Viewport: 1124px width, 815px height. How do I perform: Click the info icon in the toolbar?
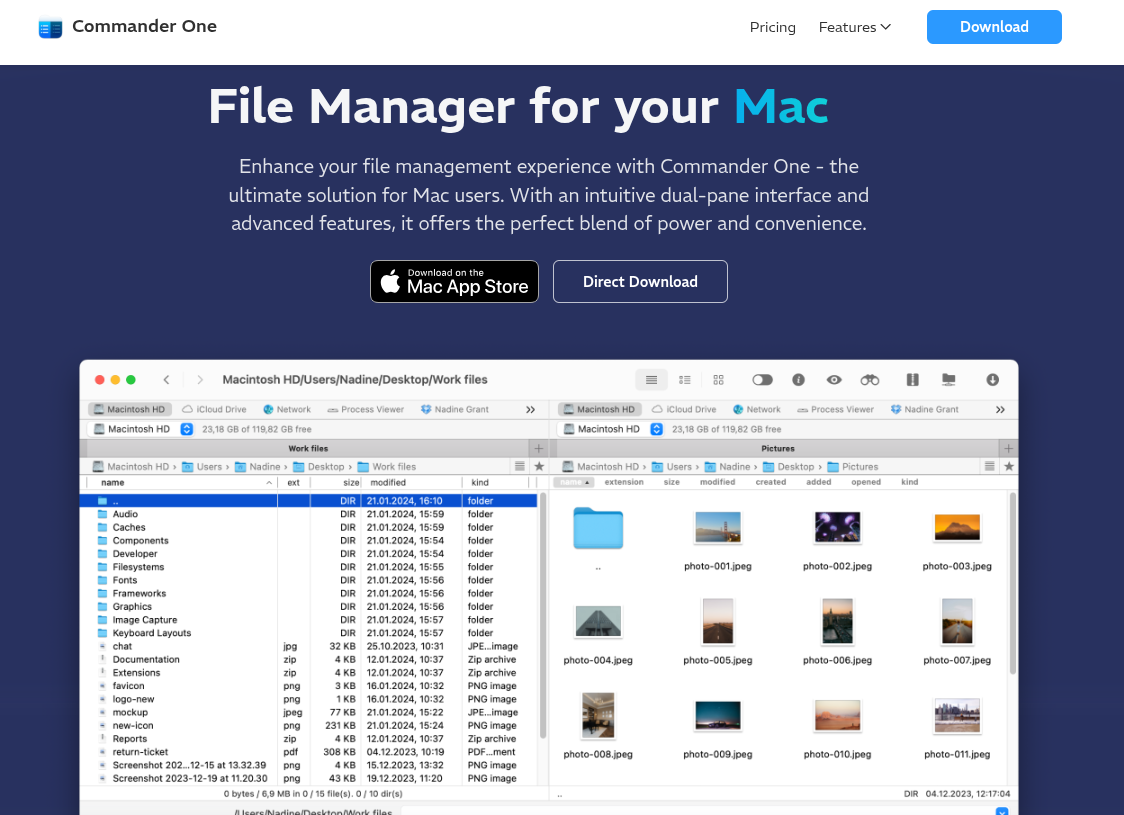[798, 380]
